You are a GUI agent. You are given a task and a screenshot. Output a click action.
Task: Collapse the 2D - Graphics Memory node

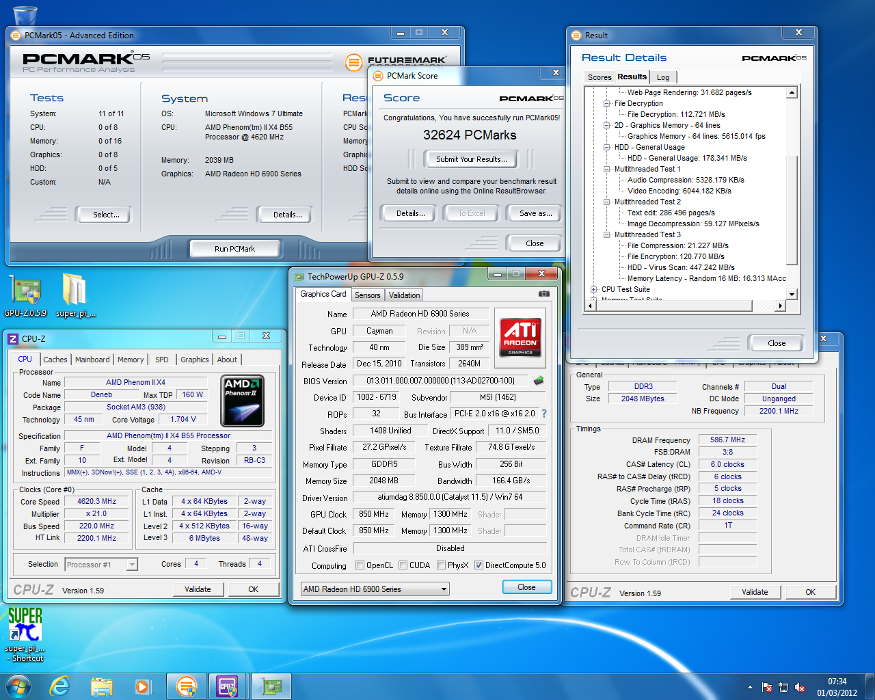pos(607,125)
